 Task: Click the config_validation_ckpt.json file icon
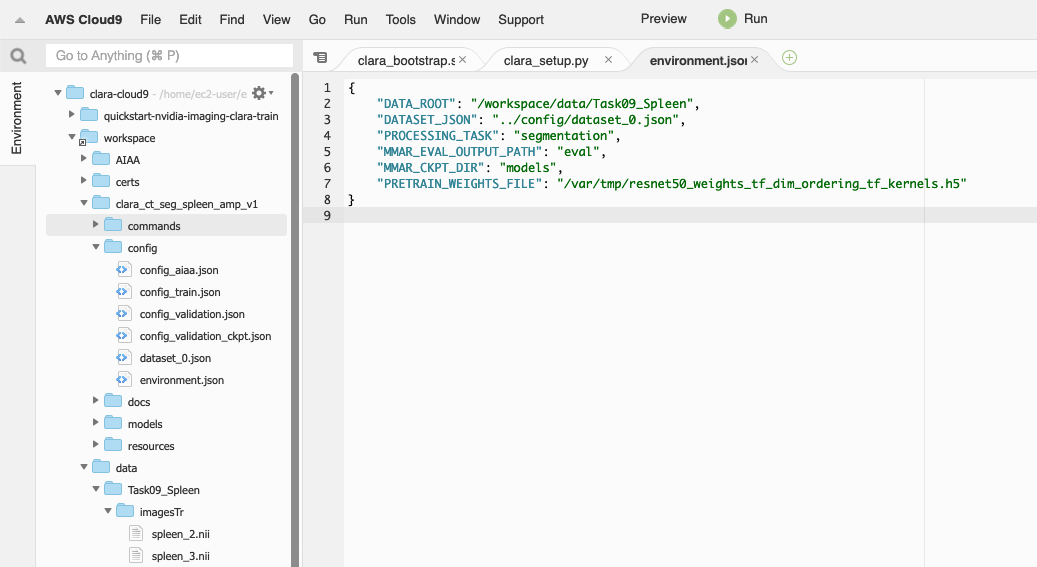tap(123, 335)
